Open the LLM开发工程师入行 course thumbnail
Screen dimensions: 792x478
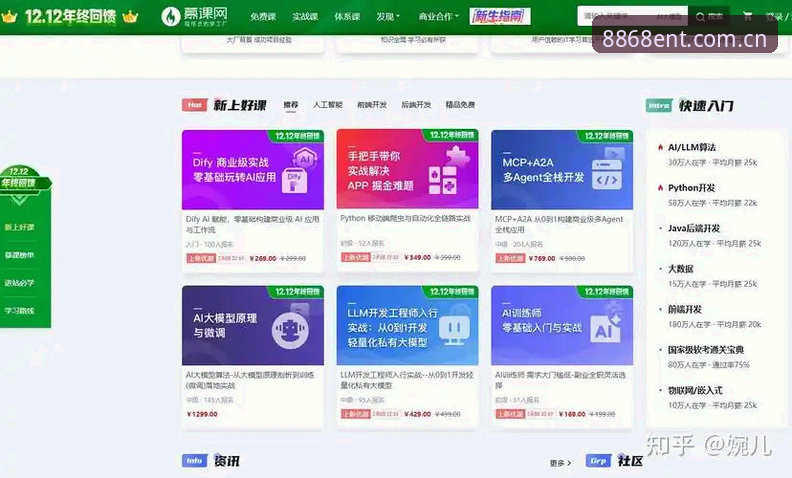407,325
